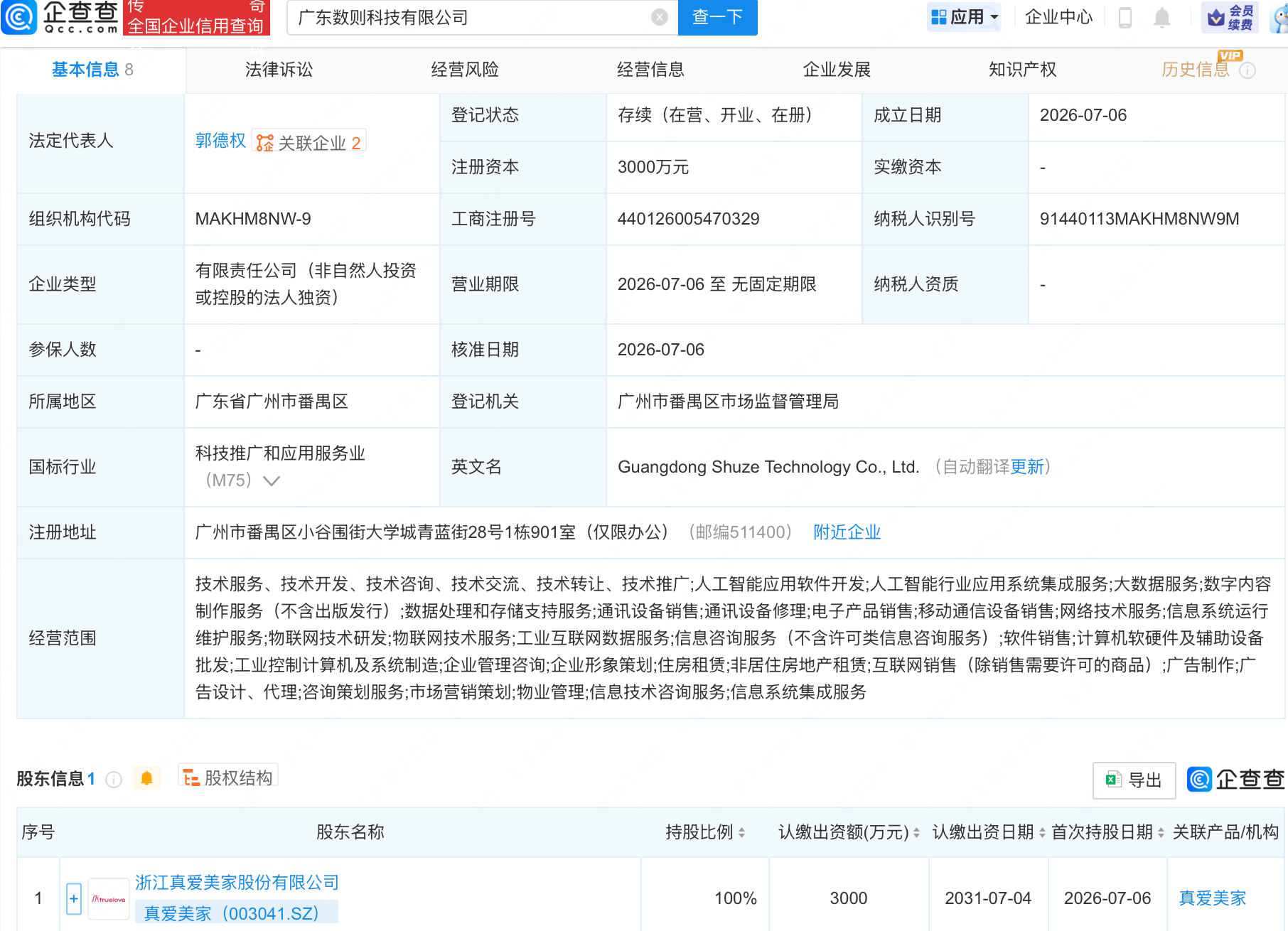Clear the search box with the X icon
This screenshot has width=1288, height=931.
pyautogui.click(x=660, y=17)
